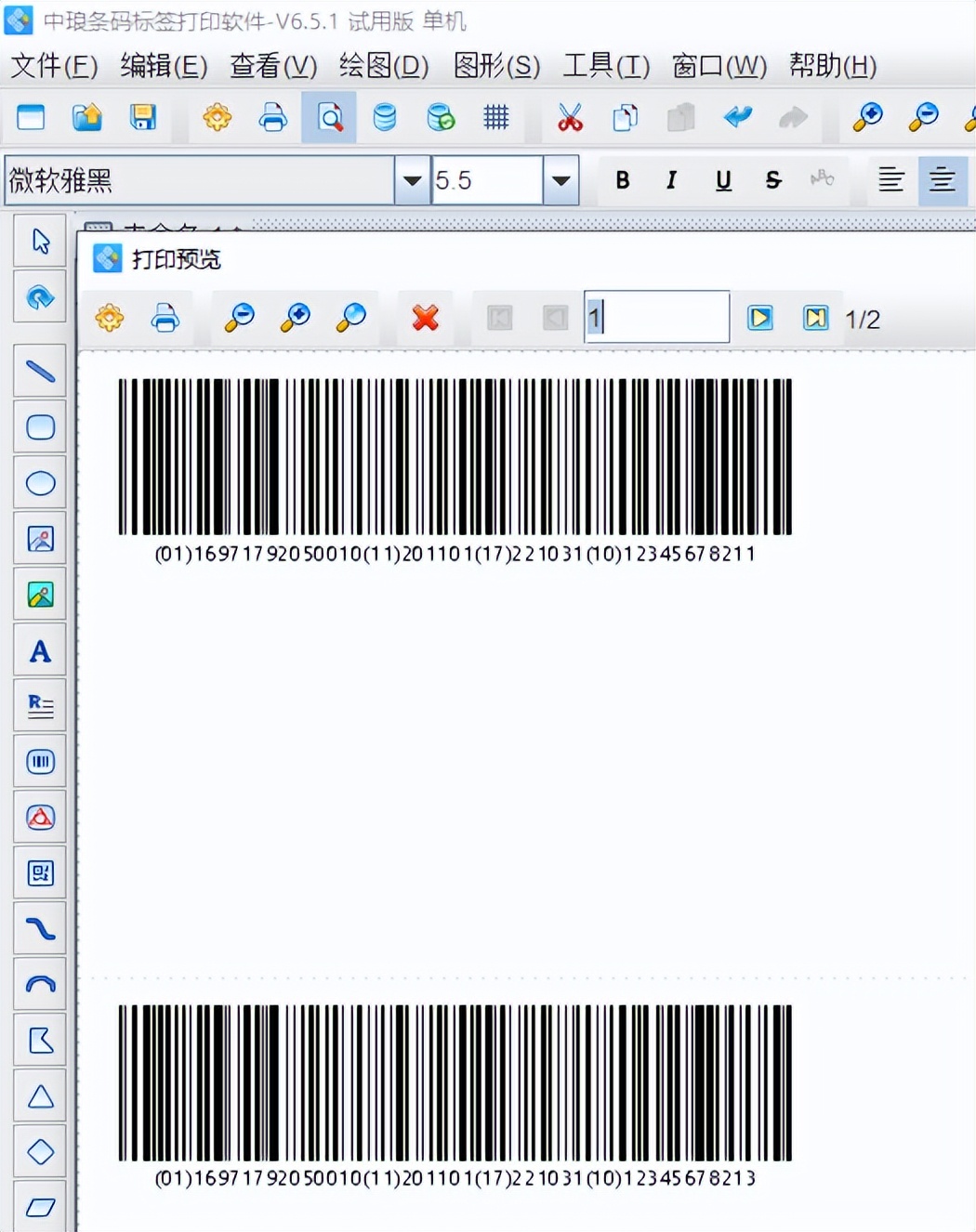Click the page number field in preview
976x1232 pixels.
click(x=657, y=318)
